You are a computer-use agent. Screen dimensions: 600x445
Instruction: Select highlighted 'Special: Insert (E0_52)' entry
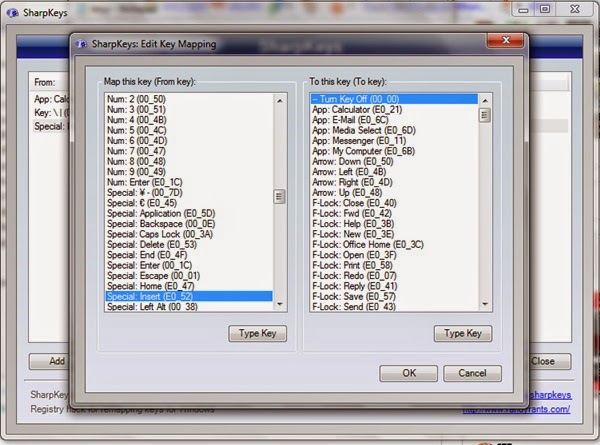pyautogui.click(x=189, y=296)
